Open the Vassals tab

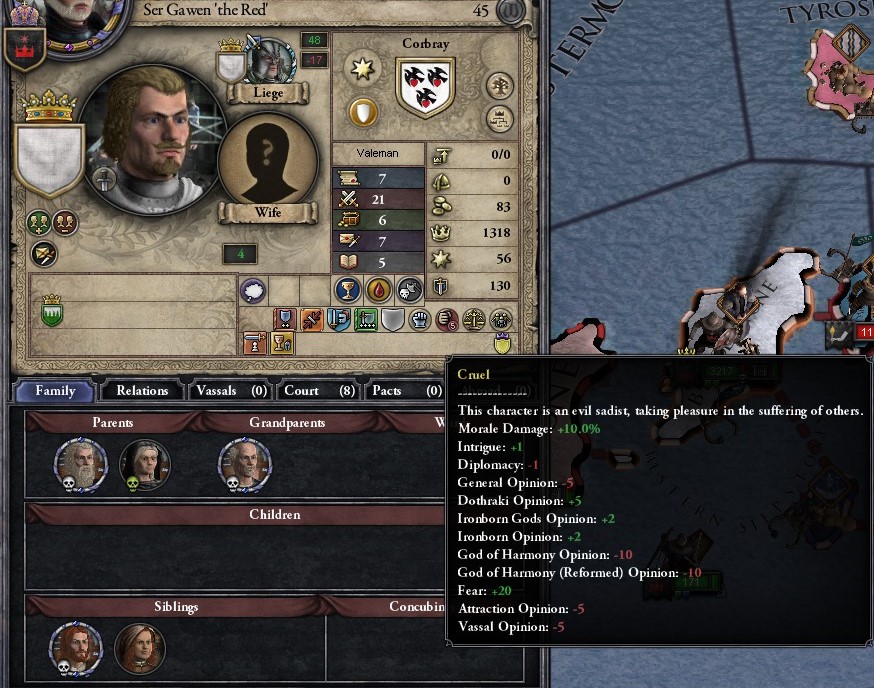(231, 390)
